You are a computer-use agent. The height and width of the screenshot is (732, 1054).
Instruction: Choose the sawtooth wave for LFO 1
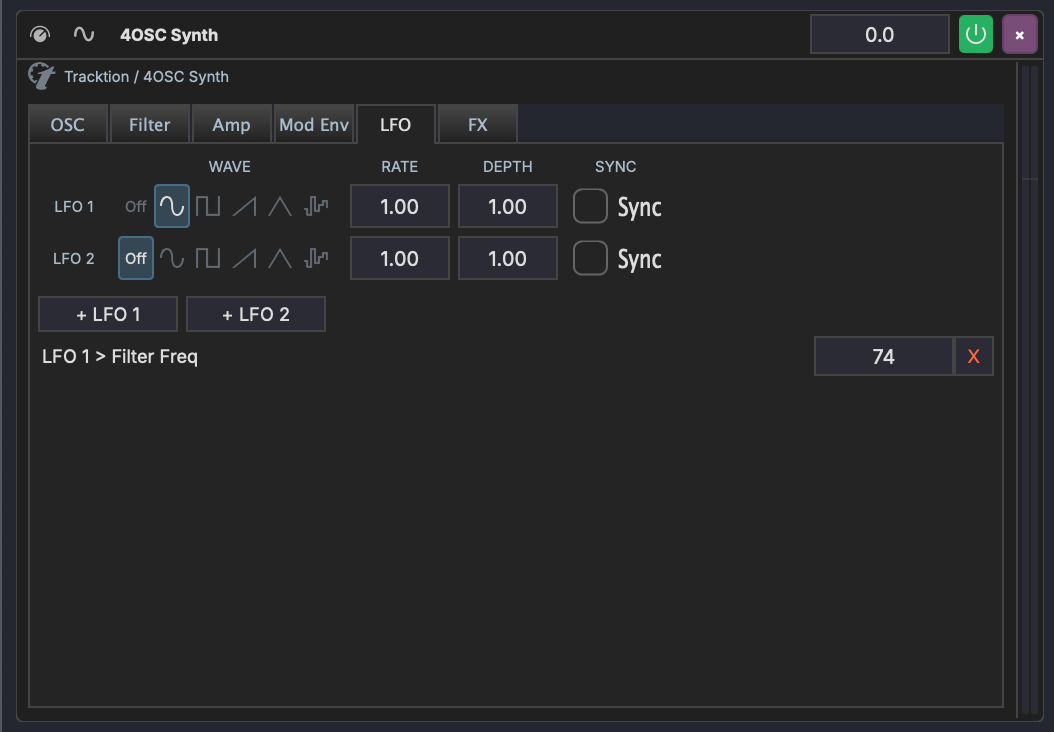pyautogui.click(x=244, y=206)
